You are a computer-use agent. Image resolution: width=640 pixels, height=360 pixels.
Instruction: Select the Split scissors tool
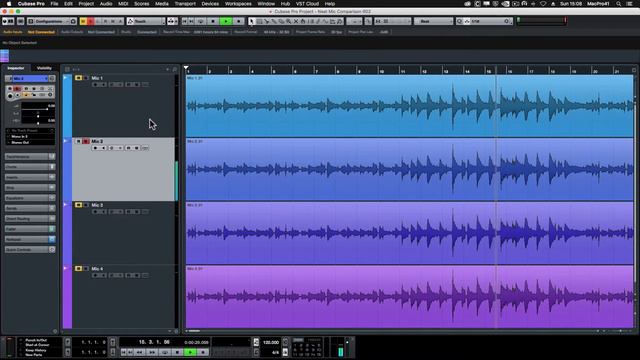click(266, 21)
